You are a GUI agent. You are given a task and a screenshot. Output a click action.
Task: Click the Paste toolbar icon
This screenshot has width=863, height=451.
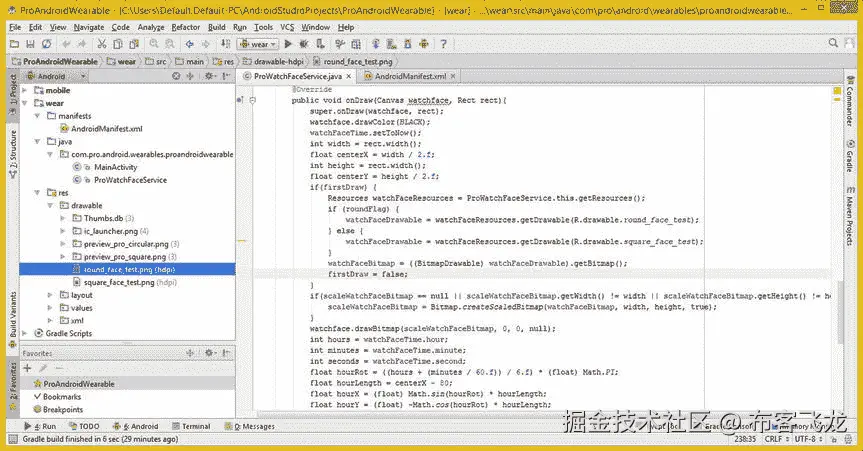134,44
